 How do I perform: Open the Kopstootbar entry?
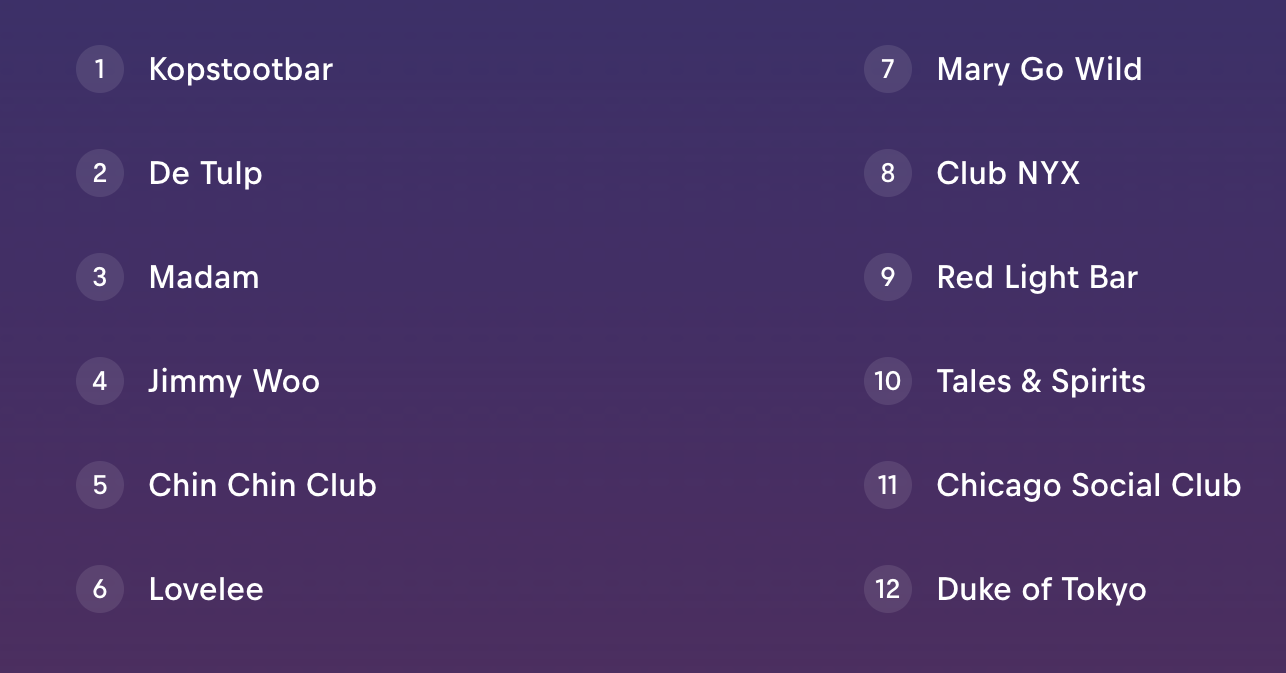pos(241,70)
